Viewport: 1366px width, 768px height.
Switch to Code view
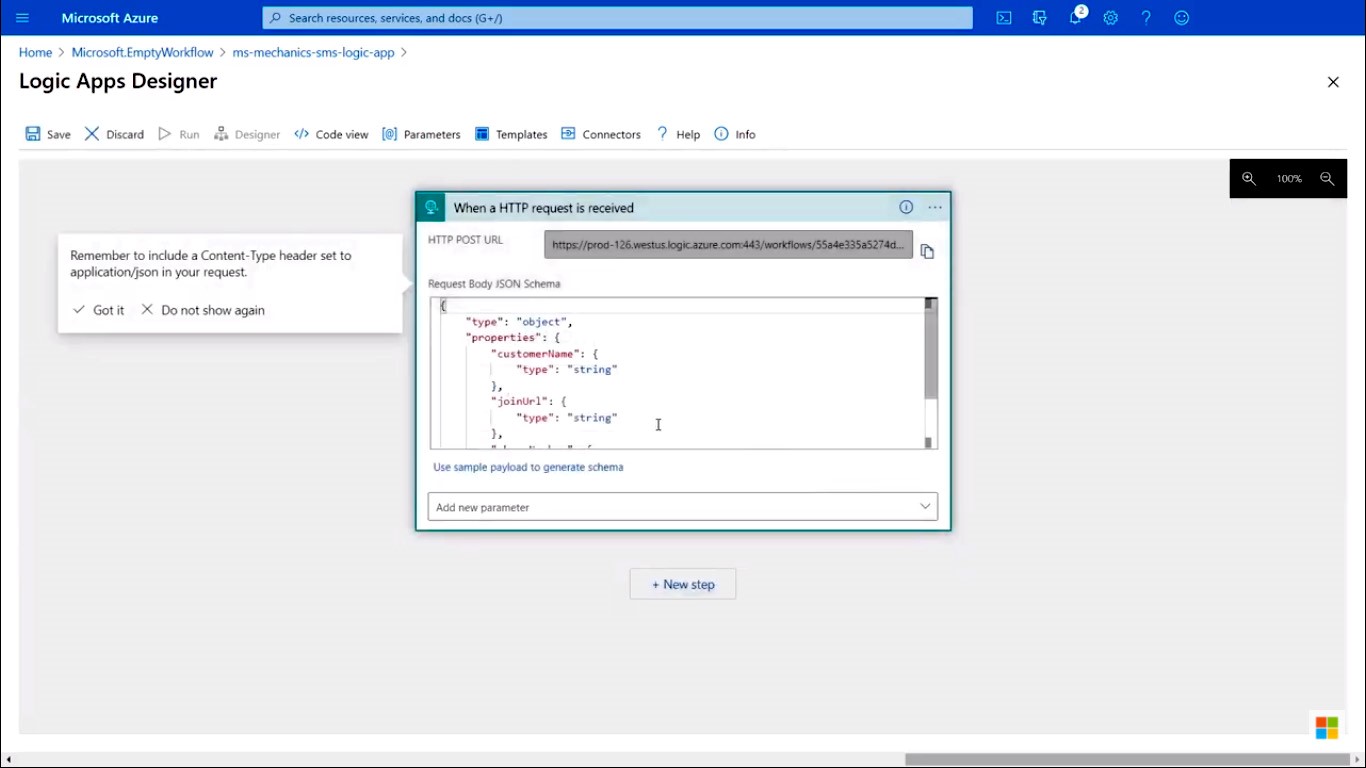point(331,134)
